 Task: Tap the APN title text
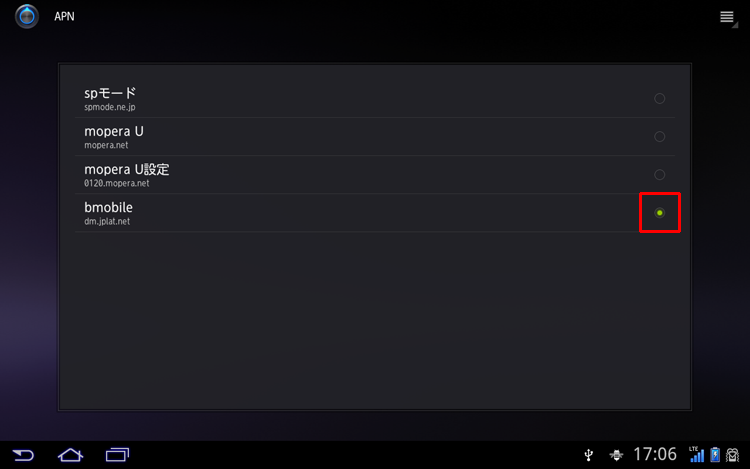pyautogui.click(x=64, y=17)
